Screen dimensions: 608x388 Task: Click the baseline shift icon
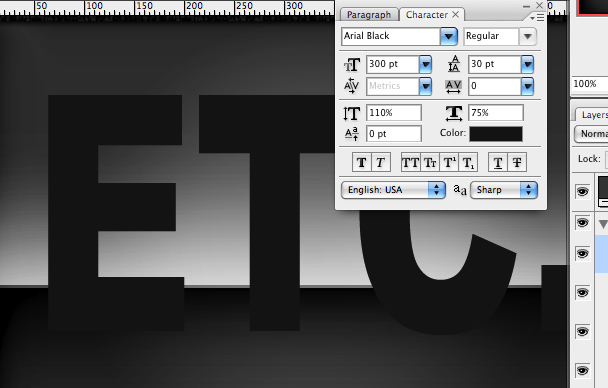[352, 134]
